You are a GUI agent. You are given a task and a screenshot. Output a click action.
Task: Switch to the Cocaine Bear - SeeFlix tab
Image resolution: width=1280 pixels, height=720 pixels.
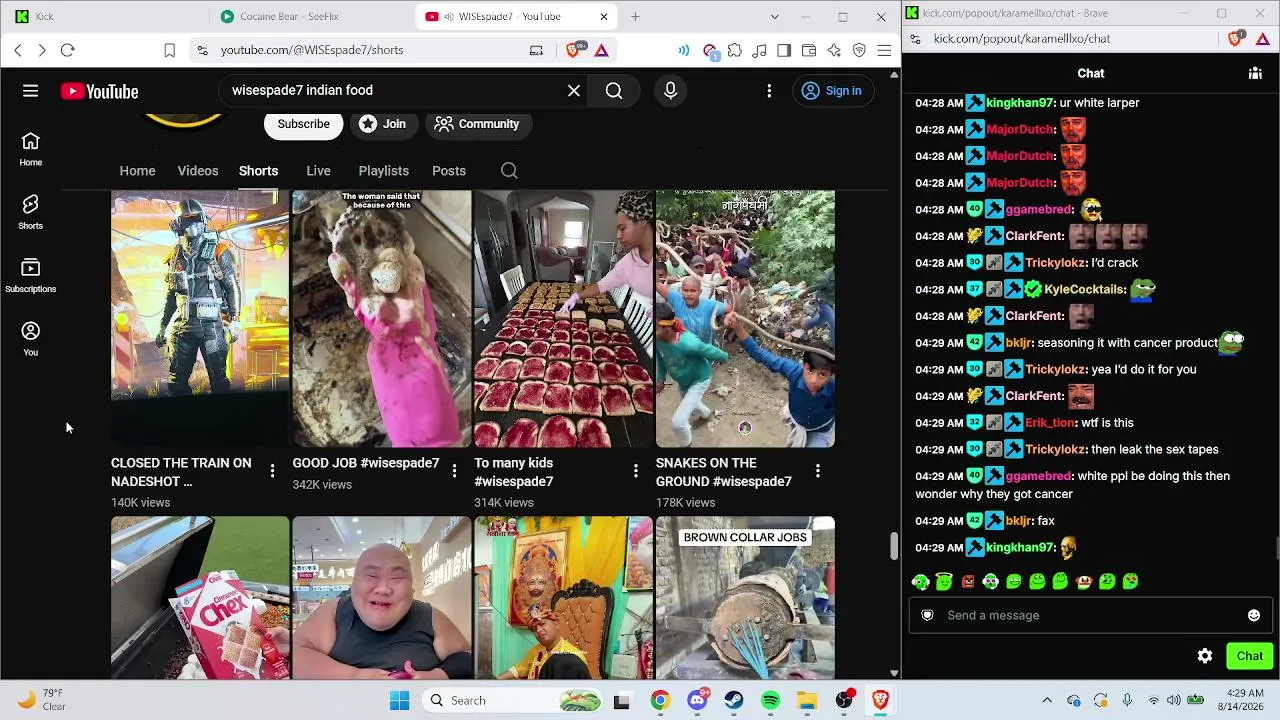tap(310, 17)
